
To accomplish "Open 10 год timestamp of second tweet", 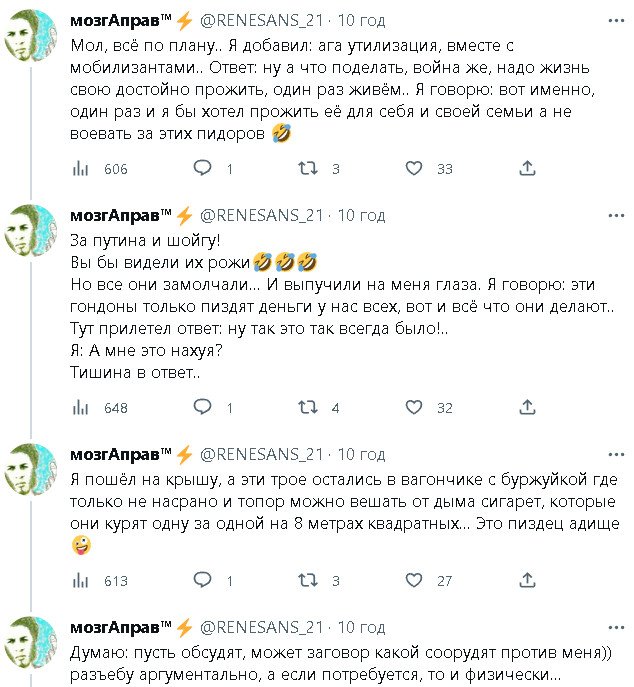I will tap(360, 215).
